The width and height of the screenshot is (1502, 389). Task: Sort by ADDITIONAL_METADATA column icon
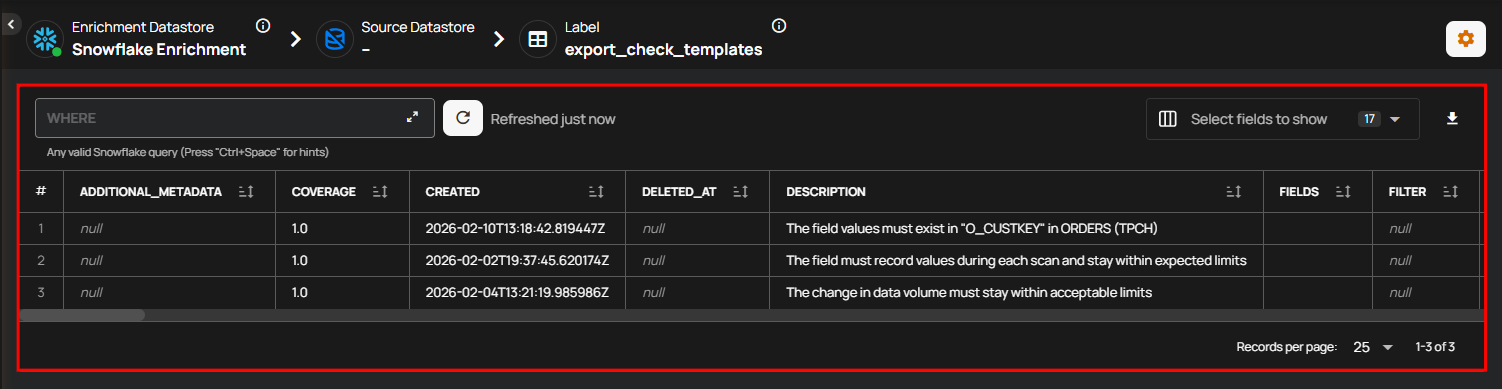pos(246,192)
